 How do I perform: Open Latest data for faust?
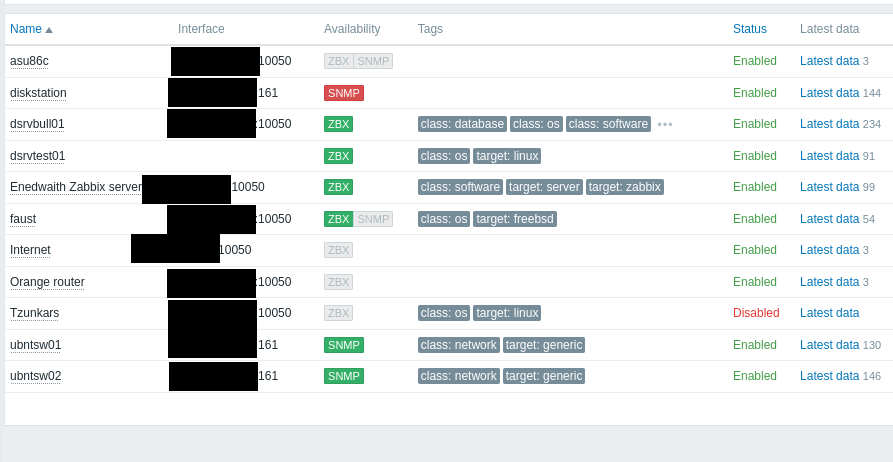pyautogui.click(x=829, y=219)
